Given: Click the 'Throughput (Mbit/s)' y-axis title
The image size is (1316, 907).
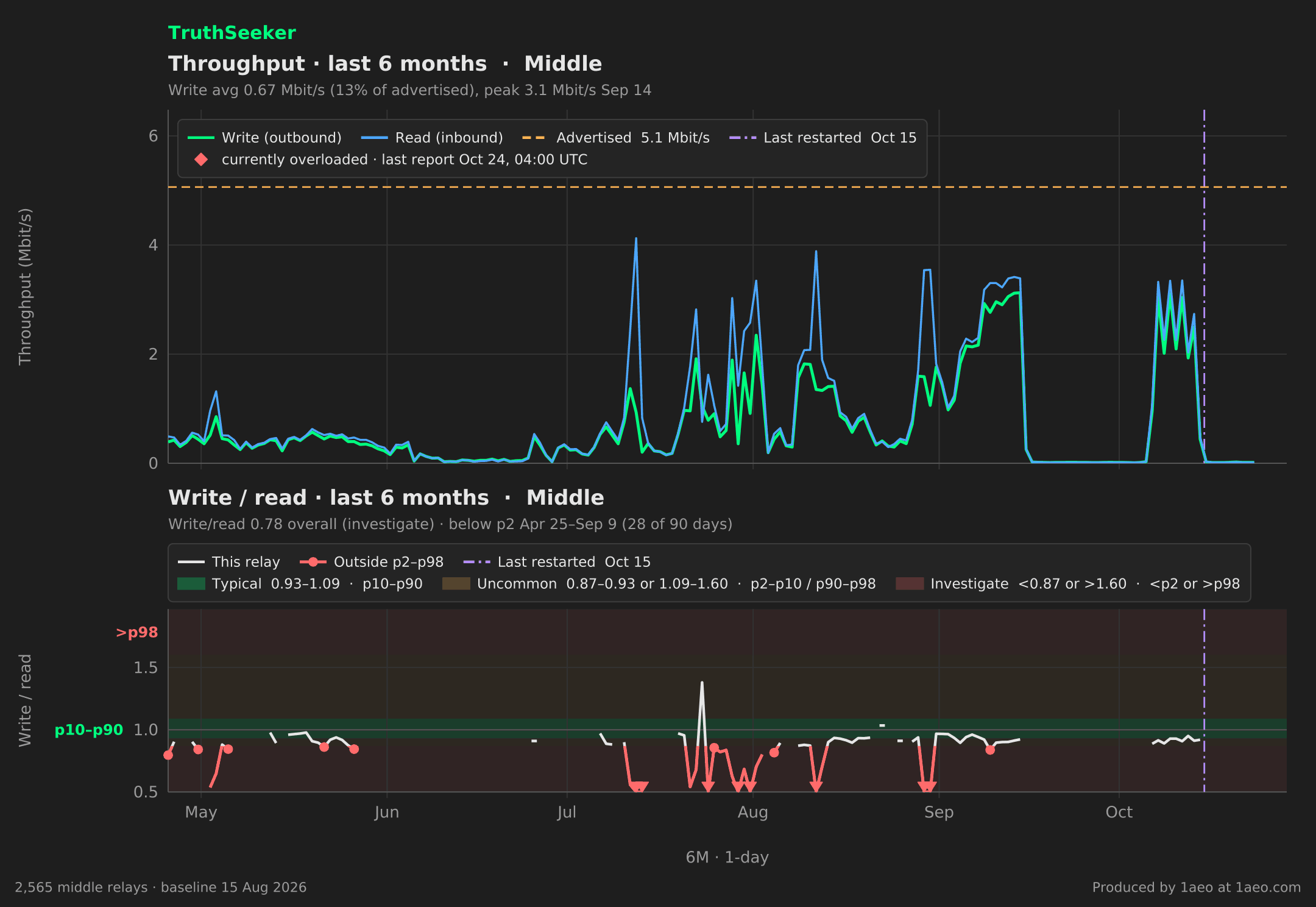Looking at the screenshot, I should pyautogui.click(x=25, y=286).
